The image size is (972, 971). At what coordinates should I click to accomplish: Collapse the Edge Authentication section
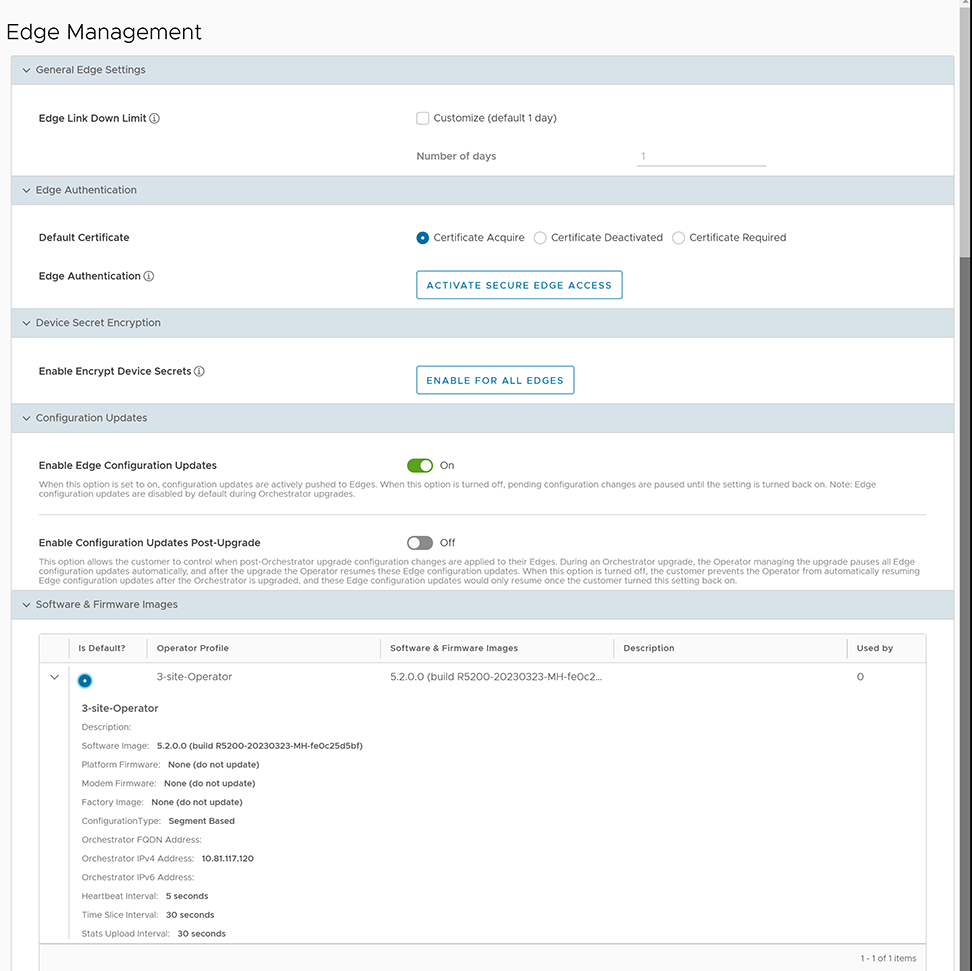click(x=26, y=190)
